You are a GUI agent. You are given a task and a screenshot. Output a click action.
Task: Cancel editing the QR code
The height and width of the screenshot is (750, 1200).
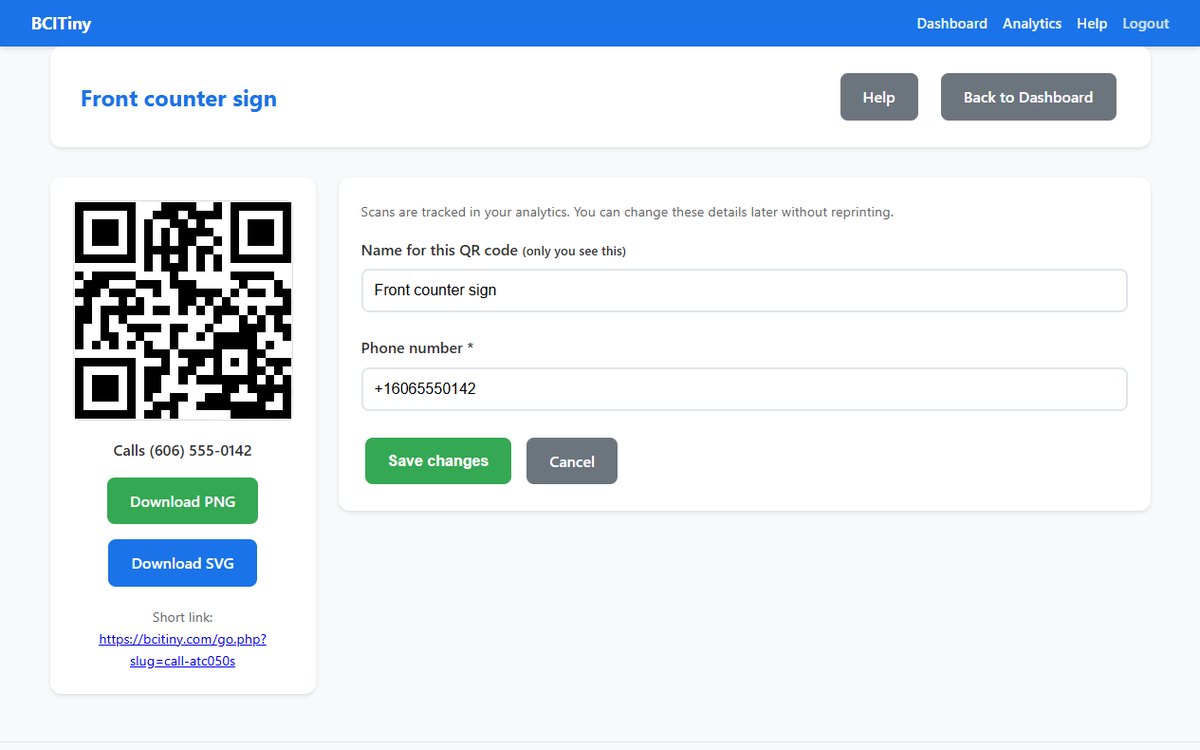coord(572,461)
